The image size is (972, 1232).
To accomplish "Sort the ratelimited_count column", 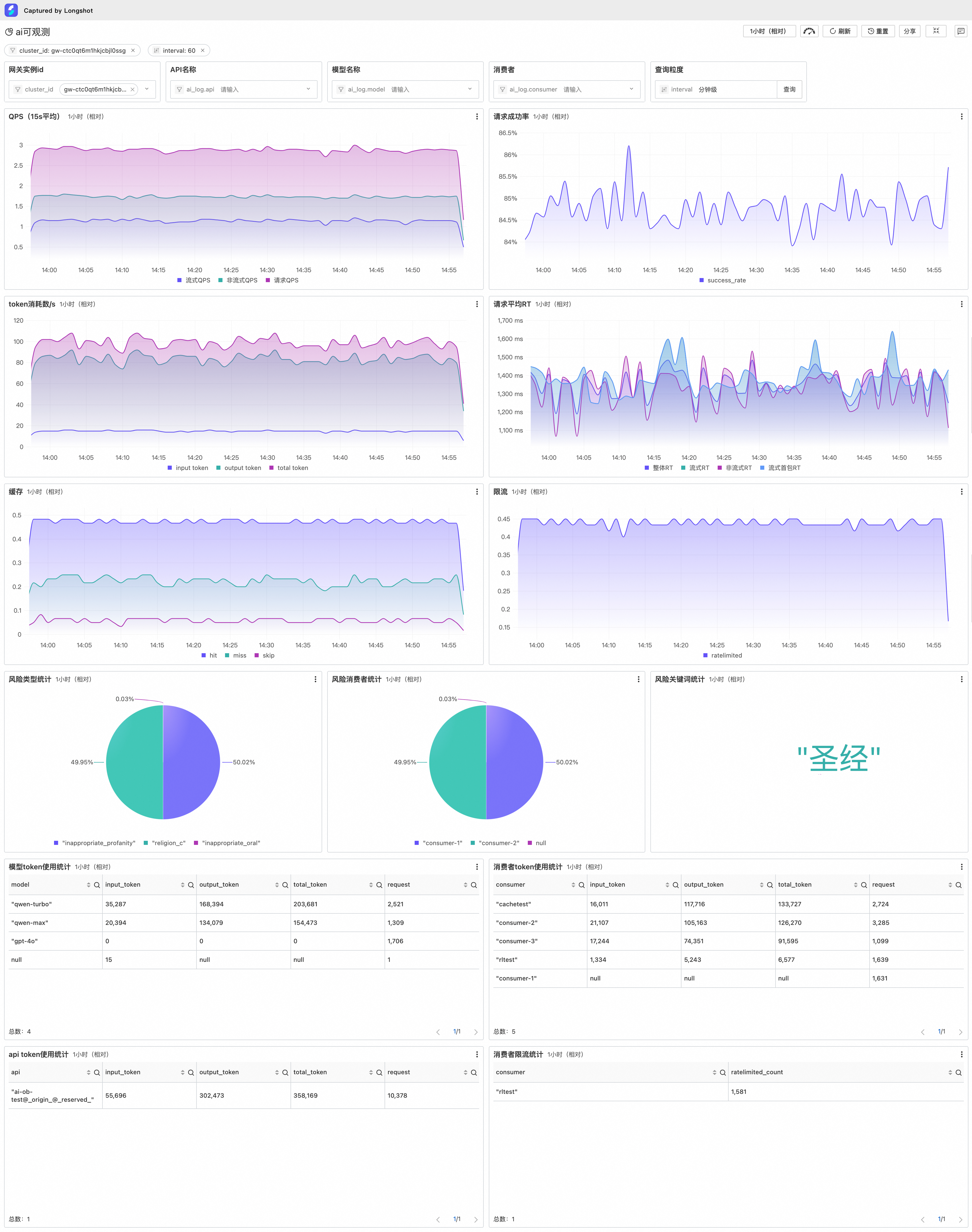I will pos(950,1073).
